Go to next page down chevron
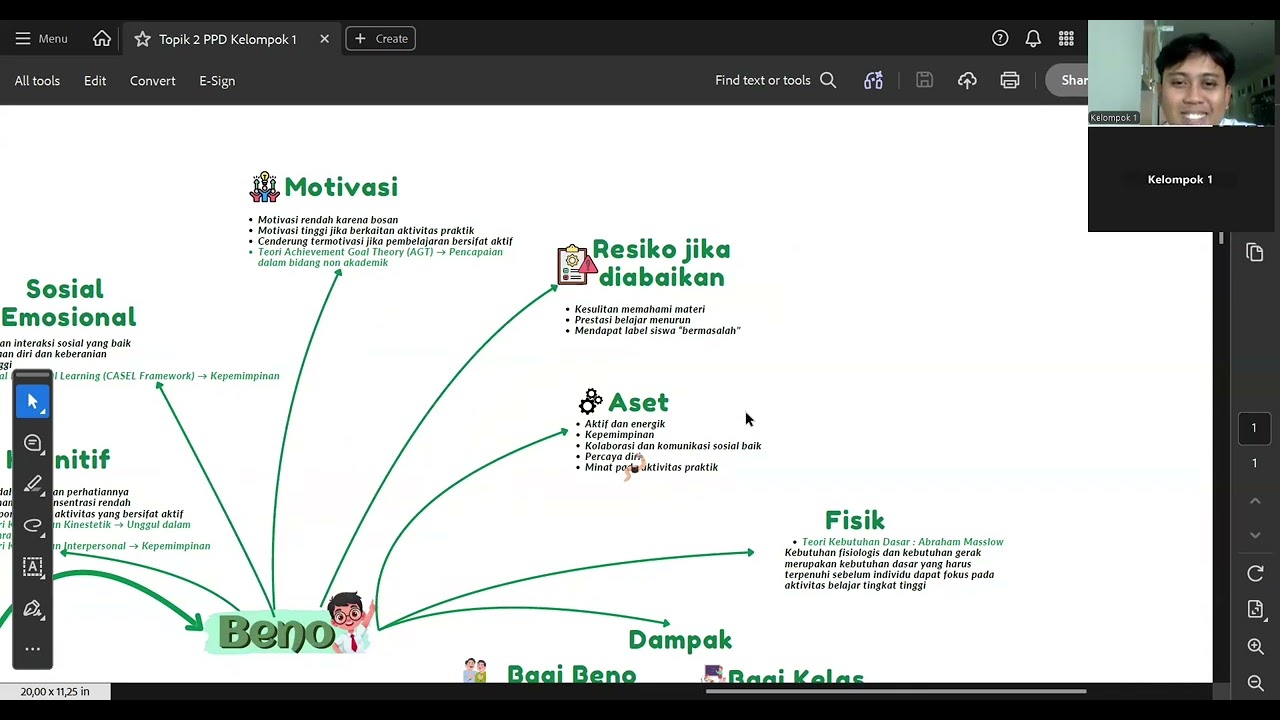Image resolution: width=1280 pixels, height=720 pixels. (1255, 535)
